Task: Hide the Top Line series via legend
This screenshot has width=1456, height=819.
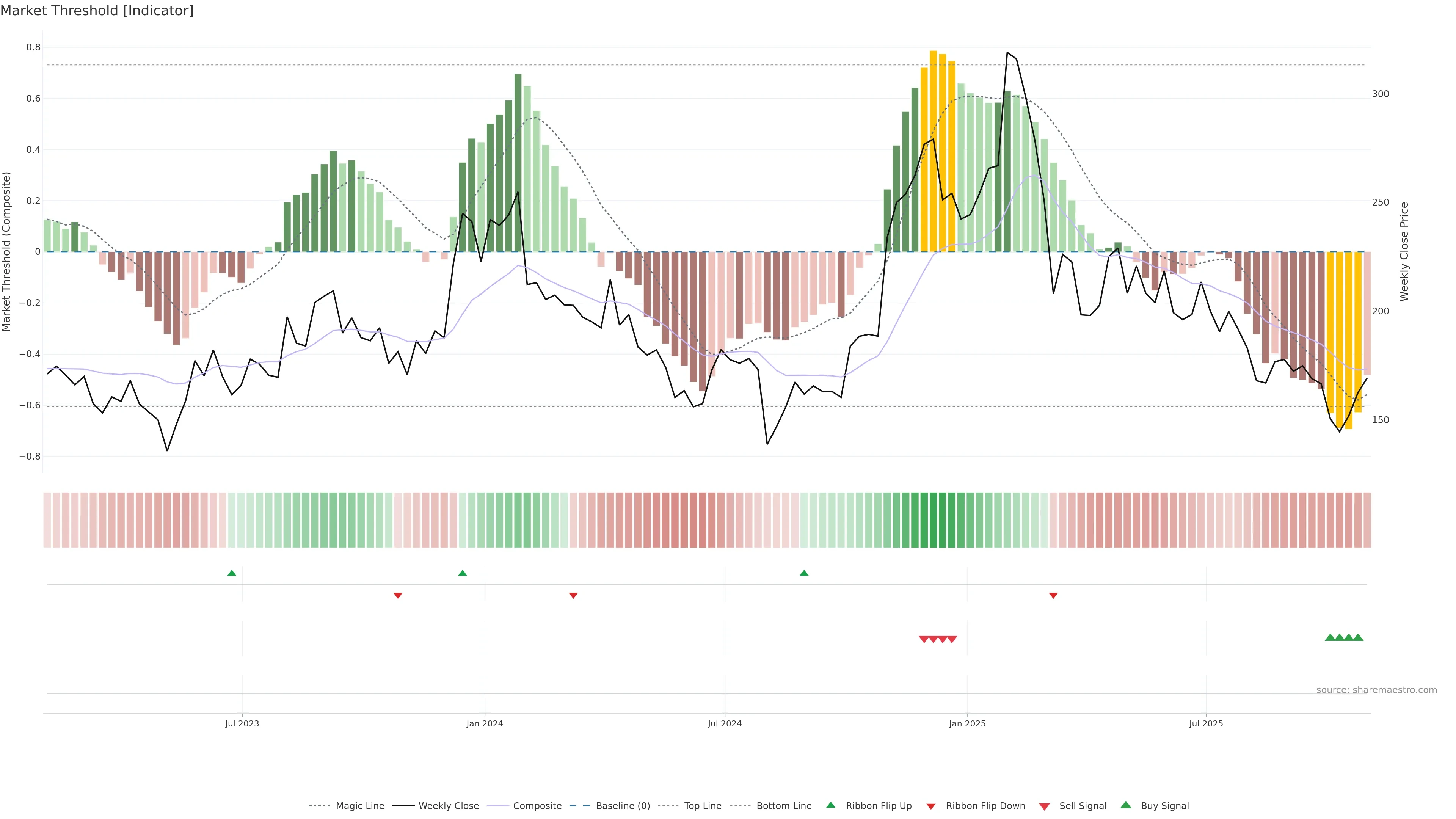Action: coord(703,806)
